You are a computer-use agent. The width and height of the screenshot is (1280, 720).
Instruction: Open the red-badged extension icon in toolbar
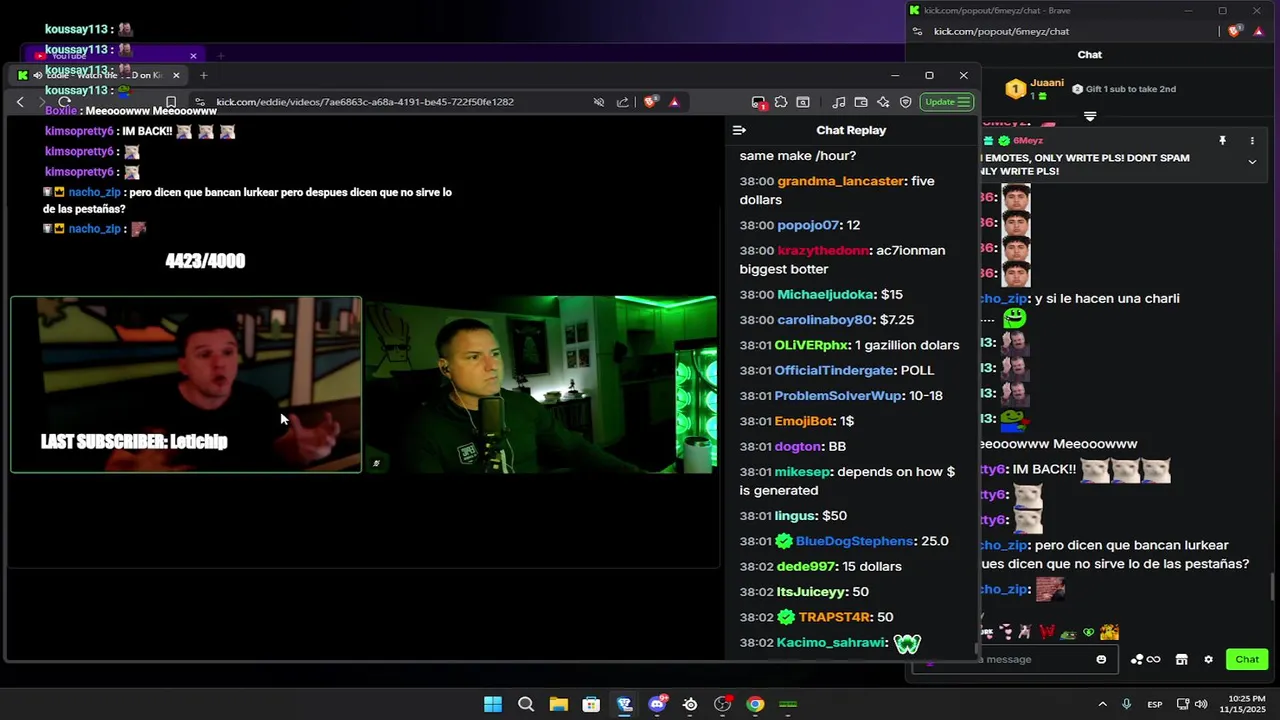pyautogui.click(x=759, y=102)
